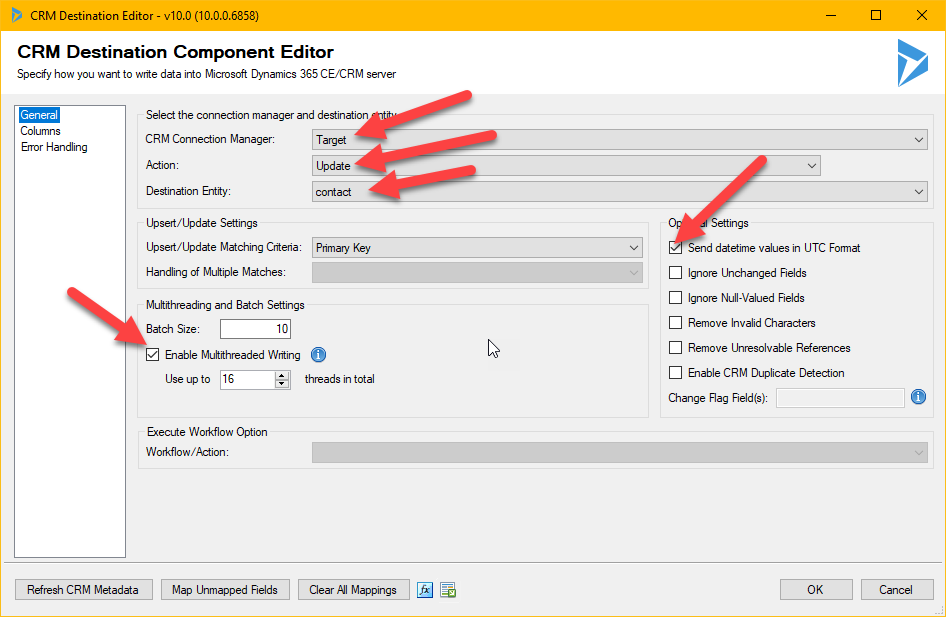This screenshot has width=946, height=617.
Task: Enable Remove Unresolvable References
Action: [675, 347]
